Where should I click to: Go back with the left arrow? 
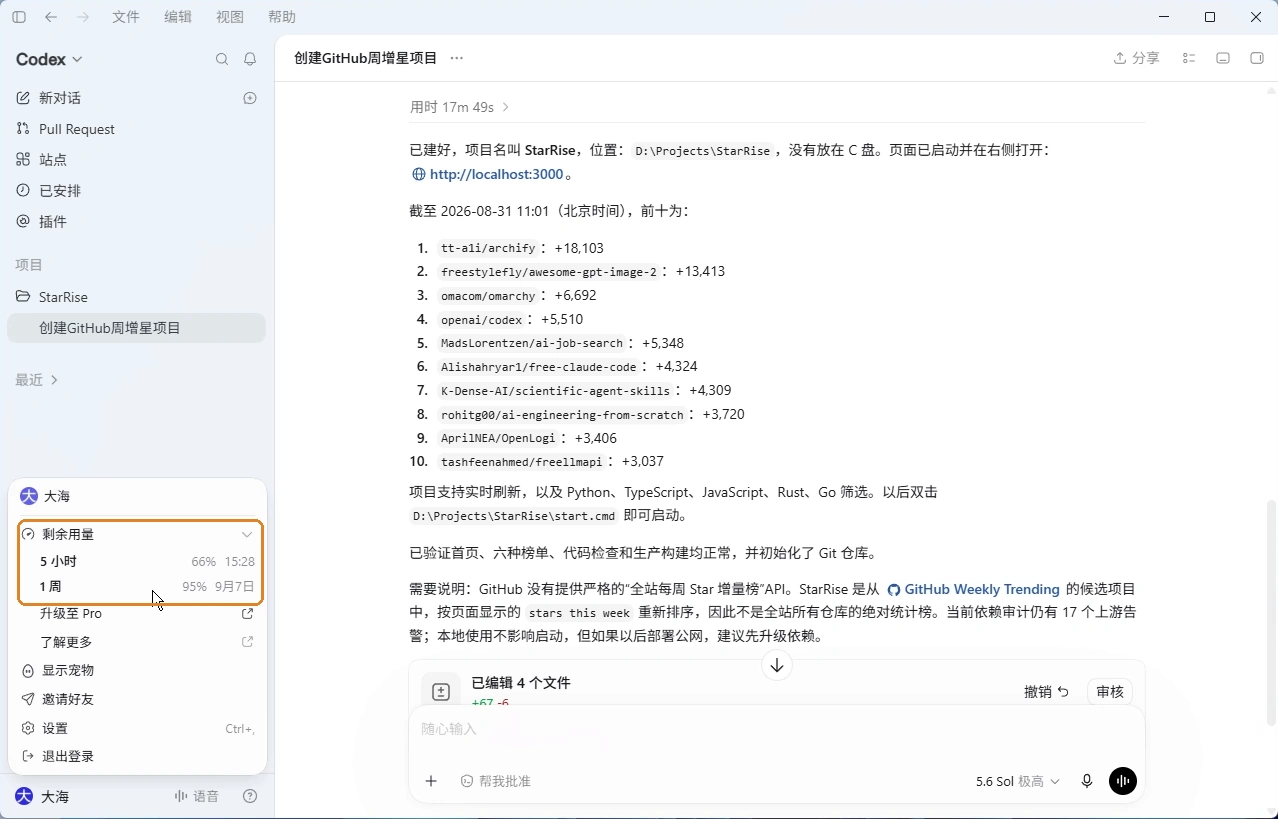pos(51,17)
